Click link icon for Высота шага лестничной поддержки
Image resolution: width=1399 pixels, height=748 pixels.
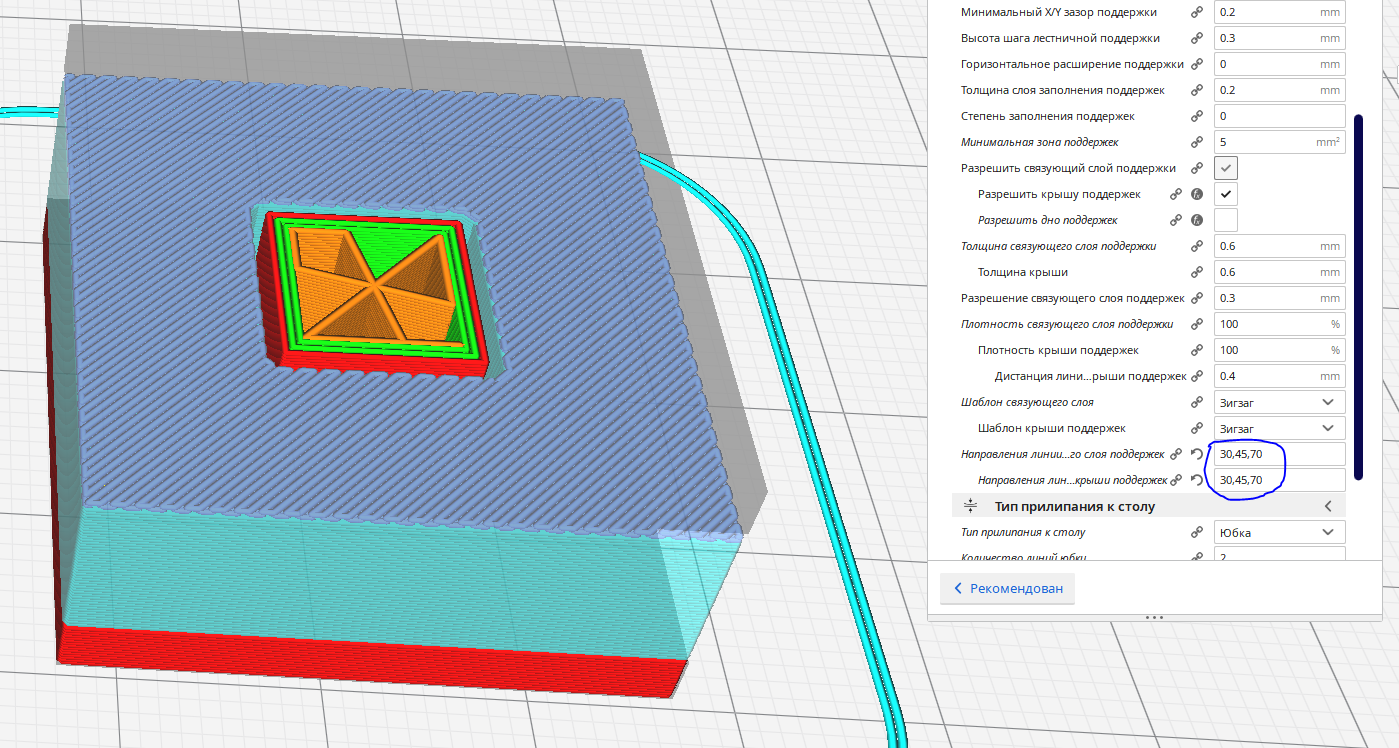(x=1197, y=38)
